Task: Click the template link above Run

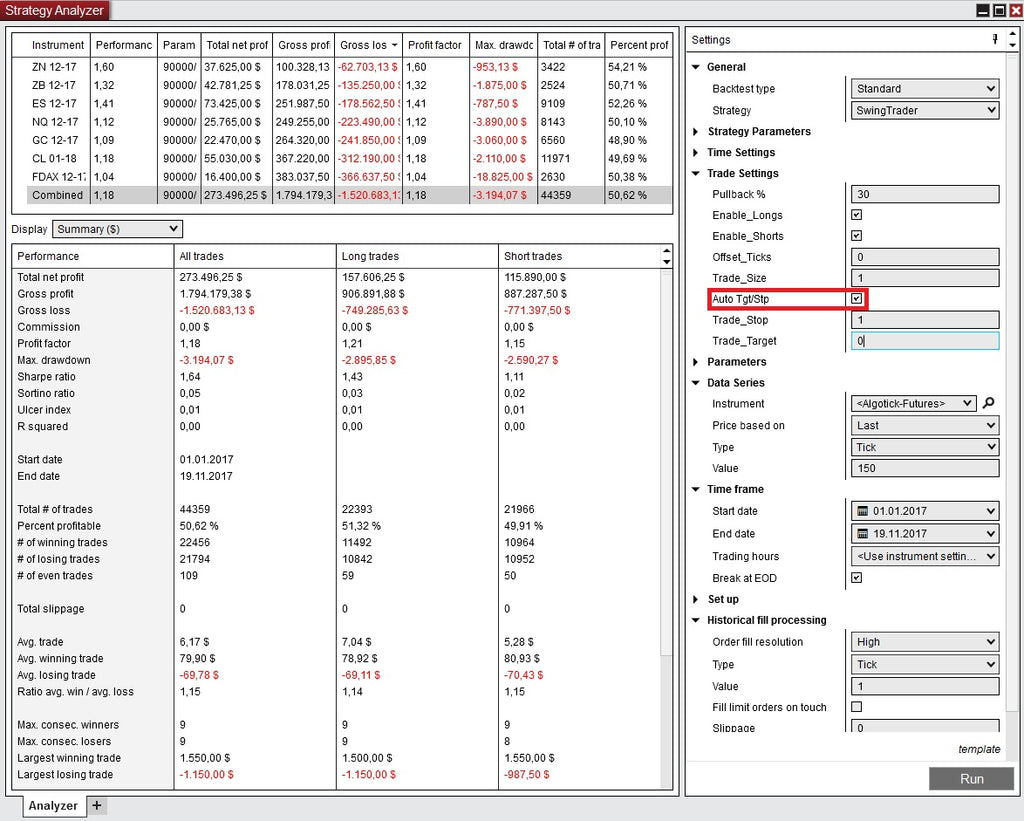Action: coord(978,749)
